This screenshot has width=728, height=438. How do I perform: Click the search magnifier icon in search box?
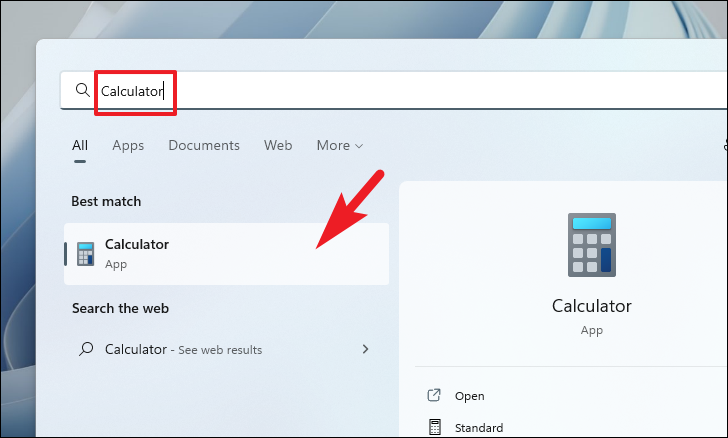83,90
